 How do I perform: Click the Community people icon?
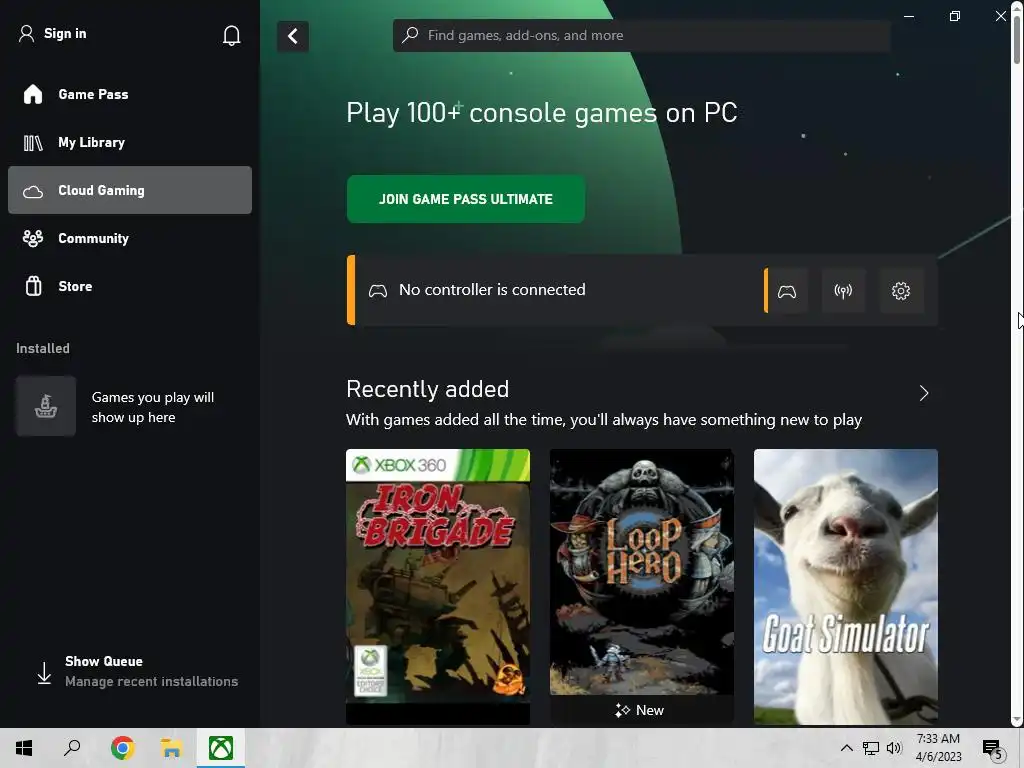(33, 238)
